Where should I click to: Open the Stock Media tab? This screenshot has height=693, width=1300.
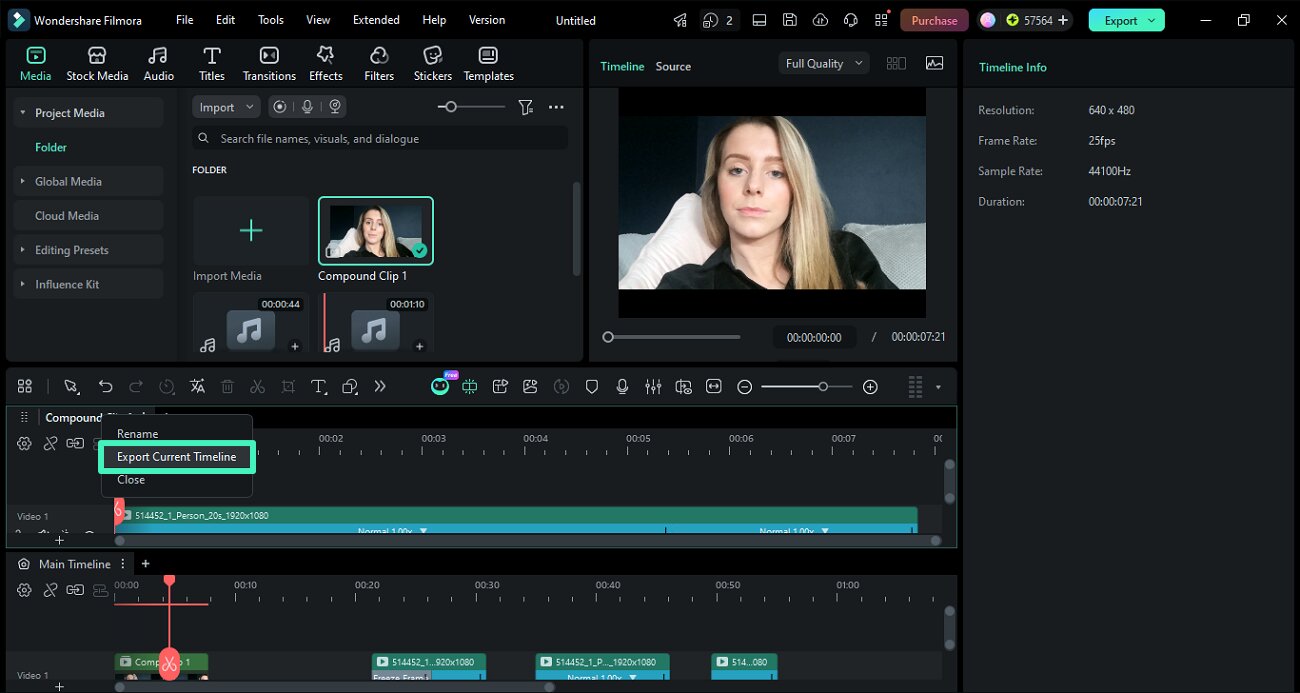[x=97, y=64]
